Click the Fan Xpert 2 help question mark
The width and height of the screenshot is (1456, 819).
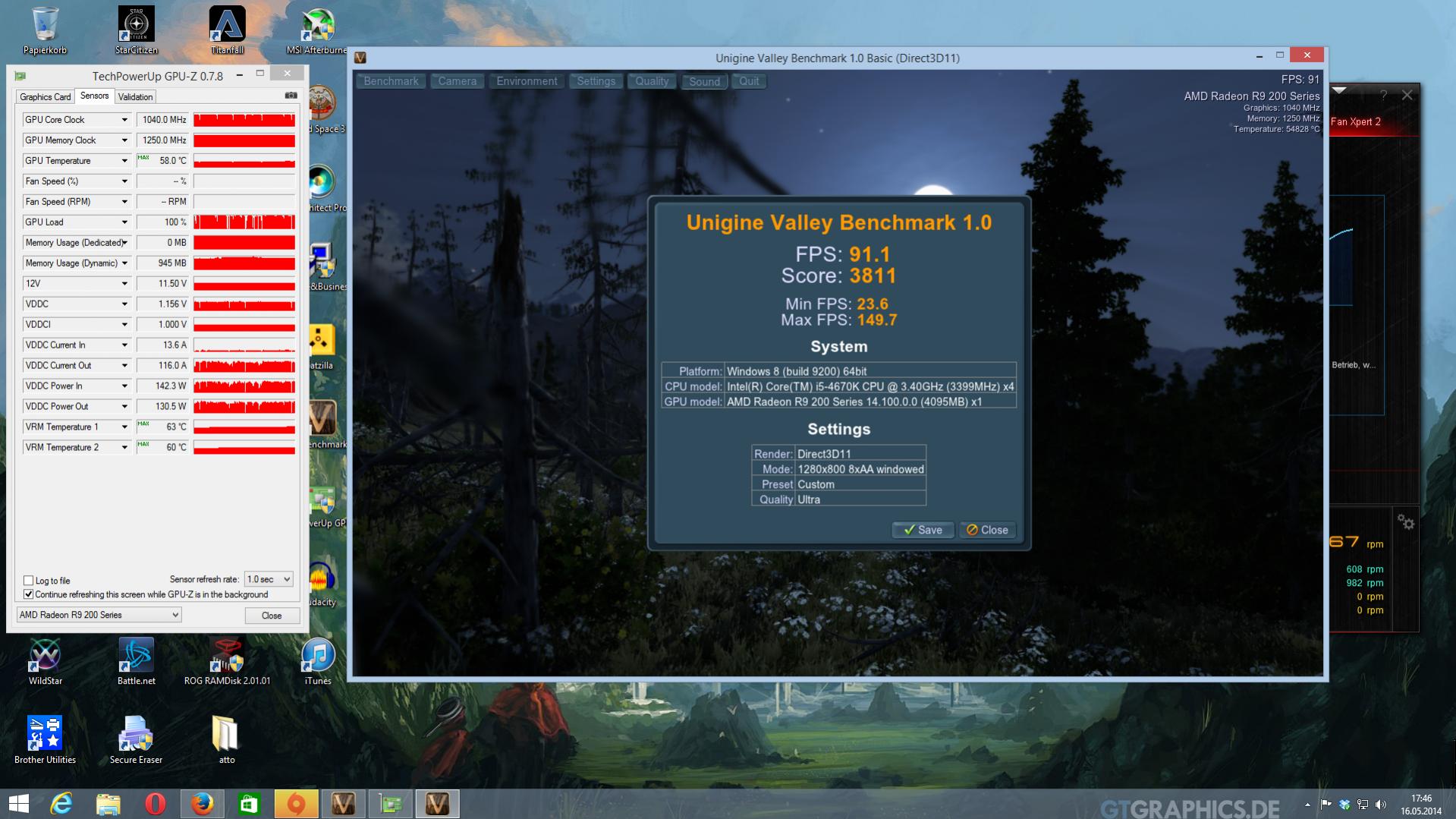1383,95
